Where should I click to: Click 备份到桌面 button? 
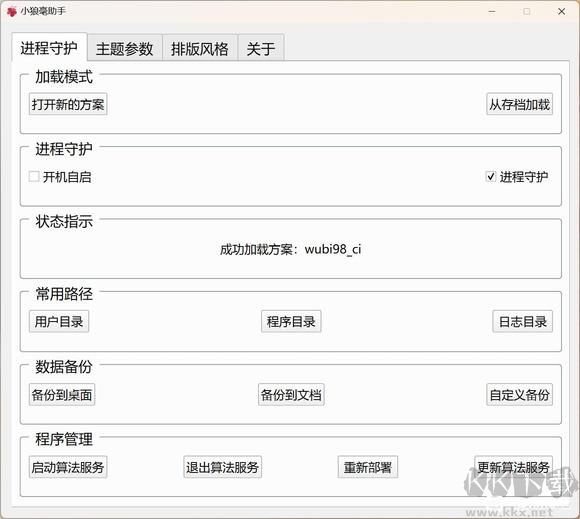point(62,395)
